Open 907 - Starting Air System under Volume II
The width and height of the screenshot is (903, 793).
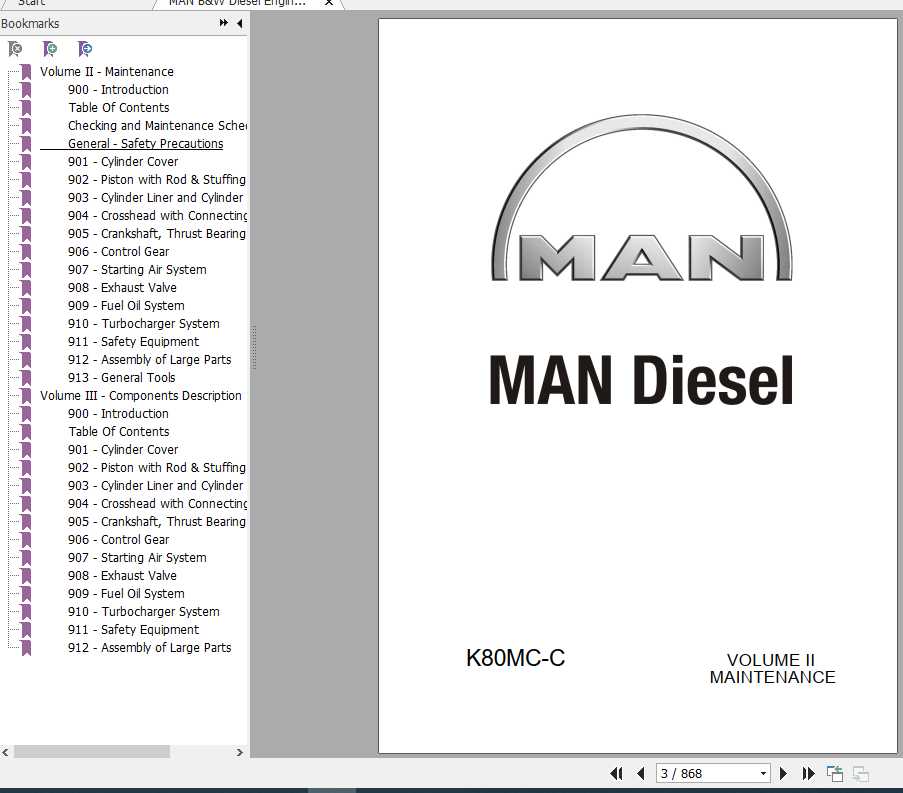[137, 270]
